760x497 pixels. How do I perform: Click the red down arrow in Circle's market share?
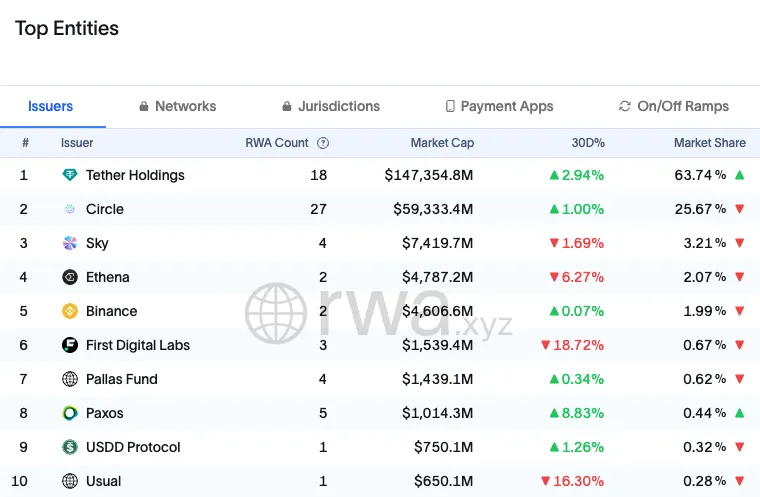coord(740,209)
